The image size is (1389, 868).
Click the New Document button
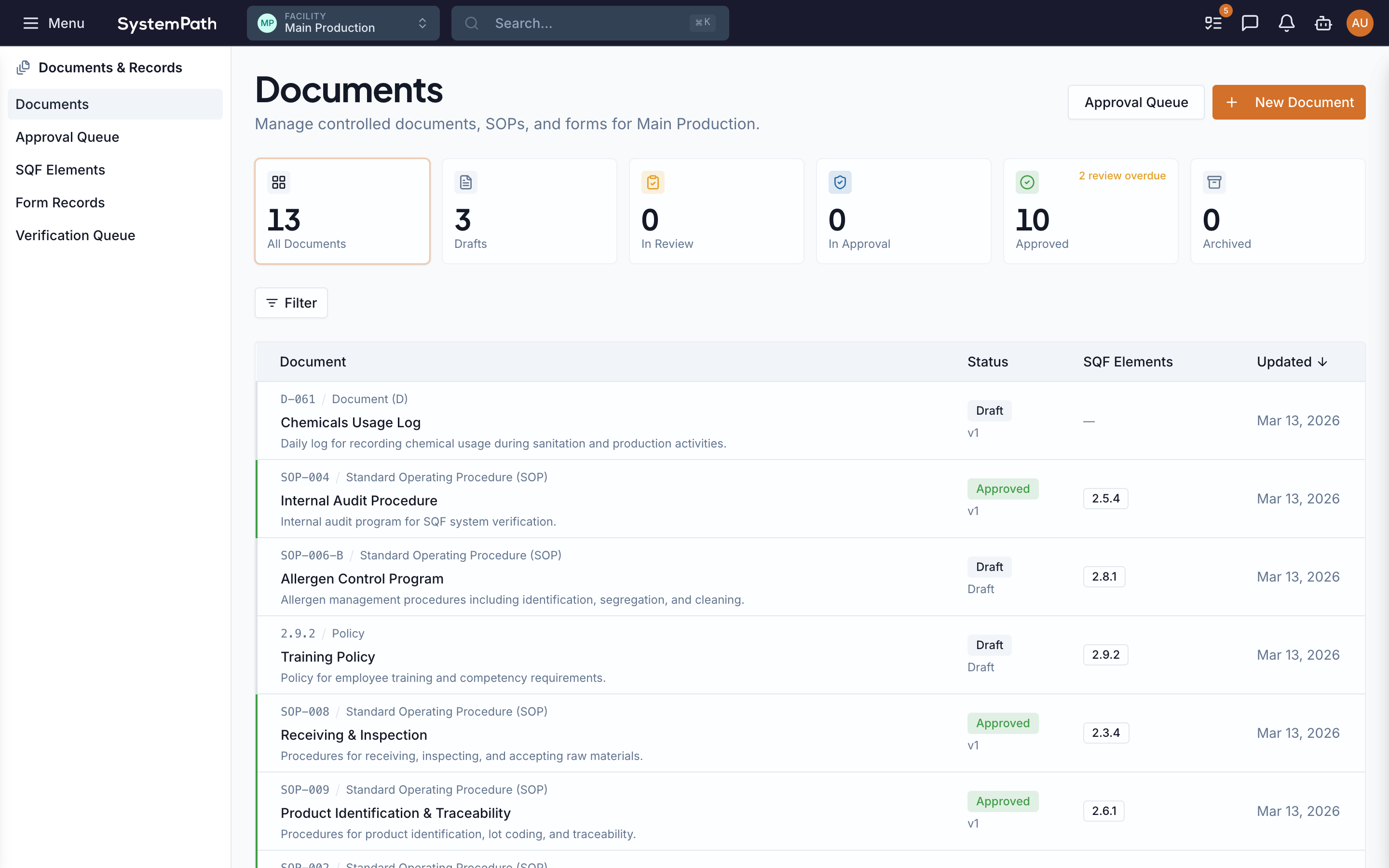[1289, 102]
